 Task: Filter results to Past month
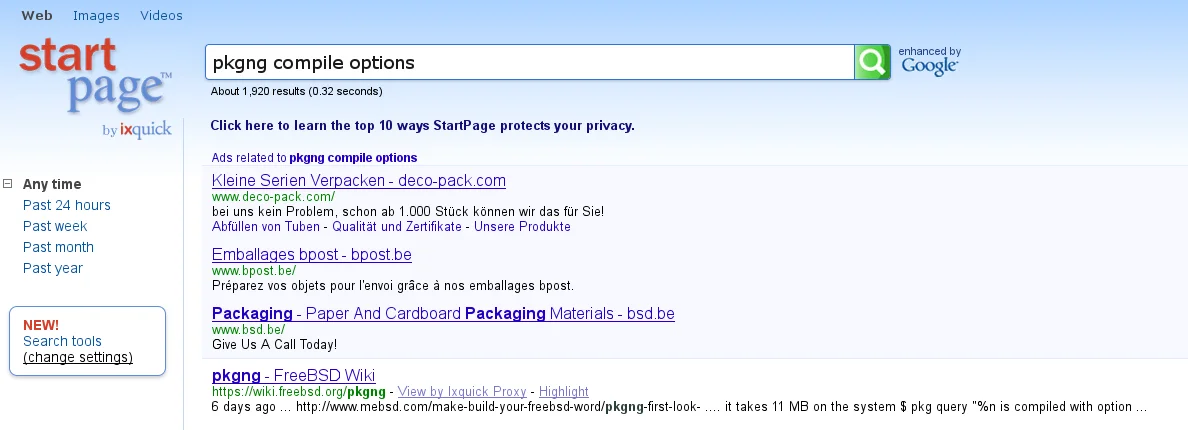[x=58, y=248]
